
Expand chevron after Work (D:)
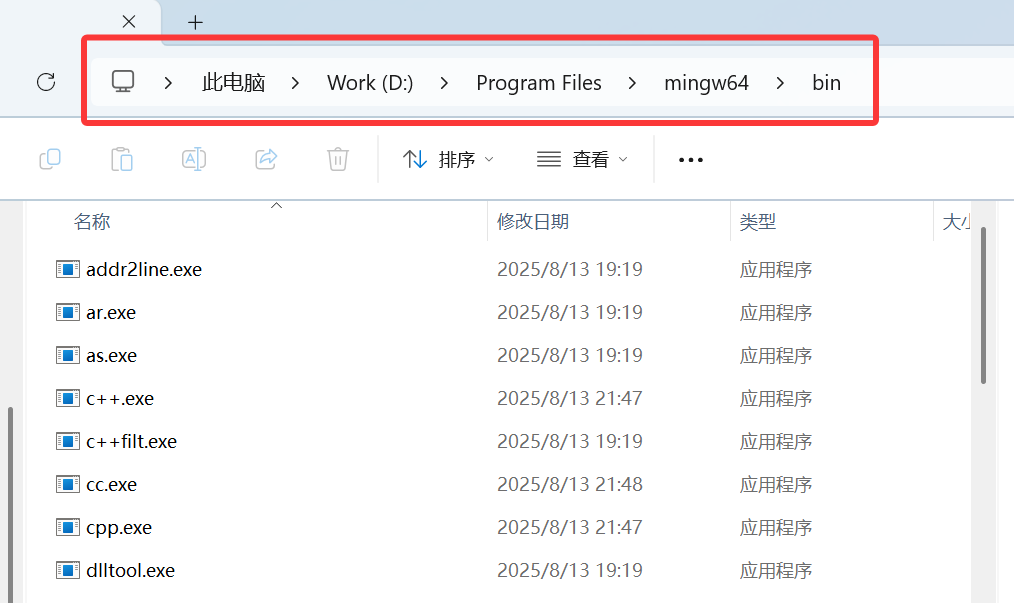click(x=444, y=83)
